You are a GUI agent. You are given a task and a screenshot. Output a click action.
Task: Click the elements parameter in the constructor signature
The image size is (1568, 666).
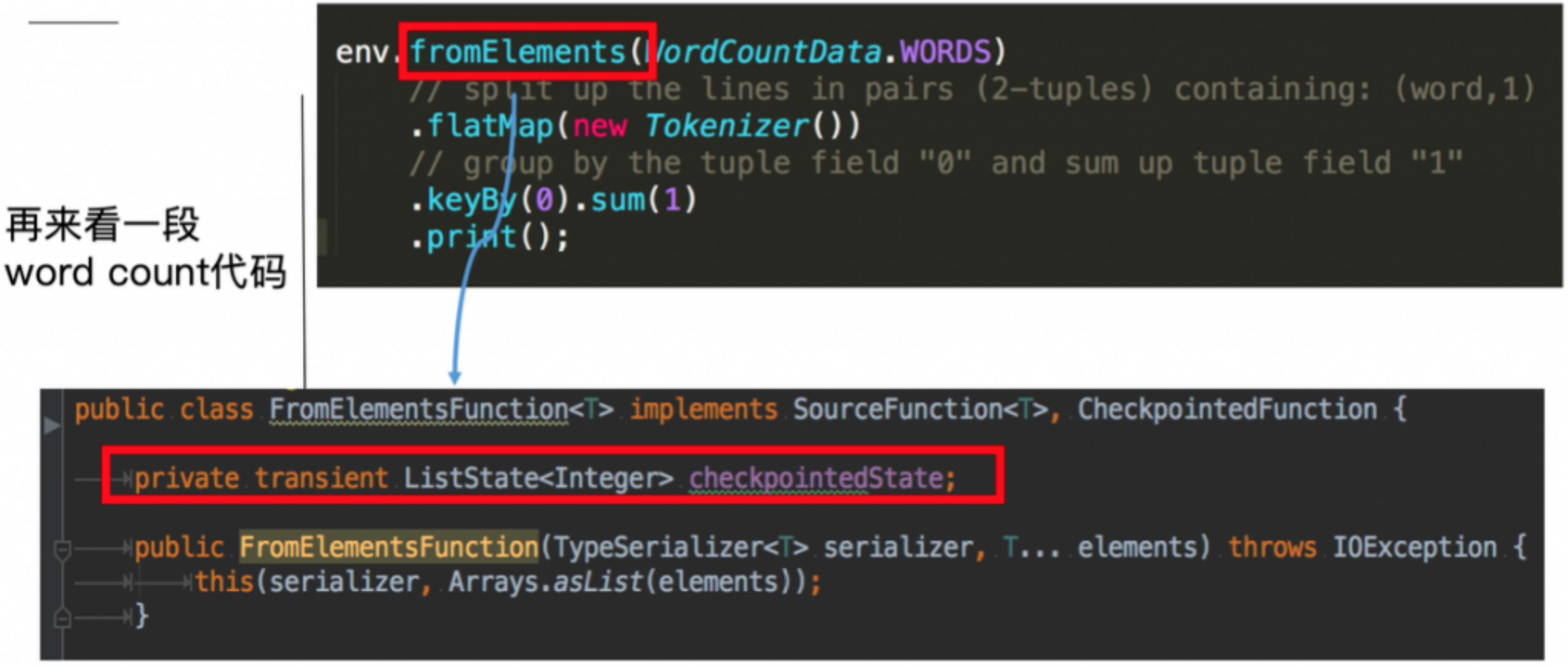pyautogui.click(x=1137, y=548)
